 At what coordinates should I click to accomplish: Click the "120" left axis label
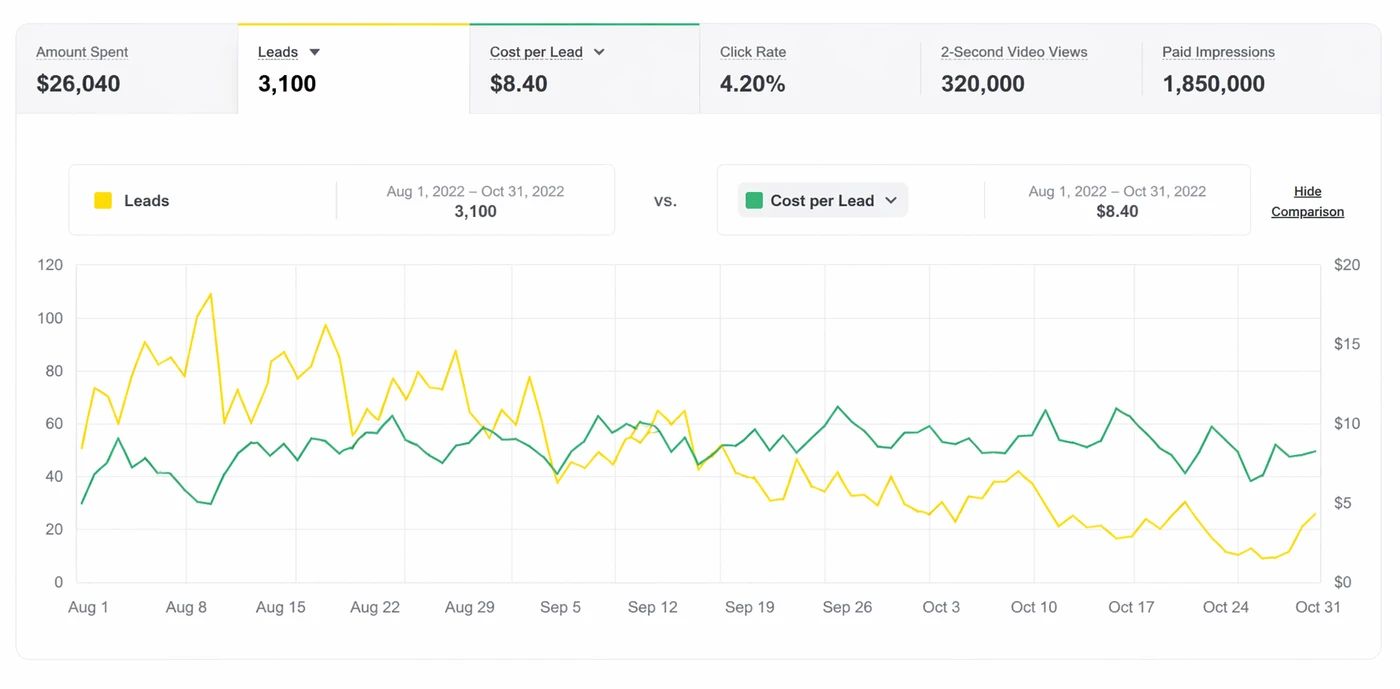(x=50, y=265)
